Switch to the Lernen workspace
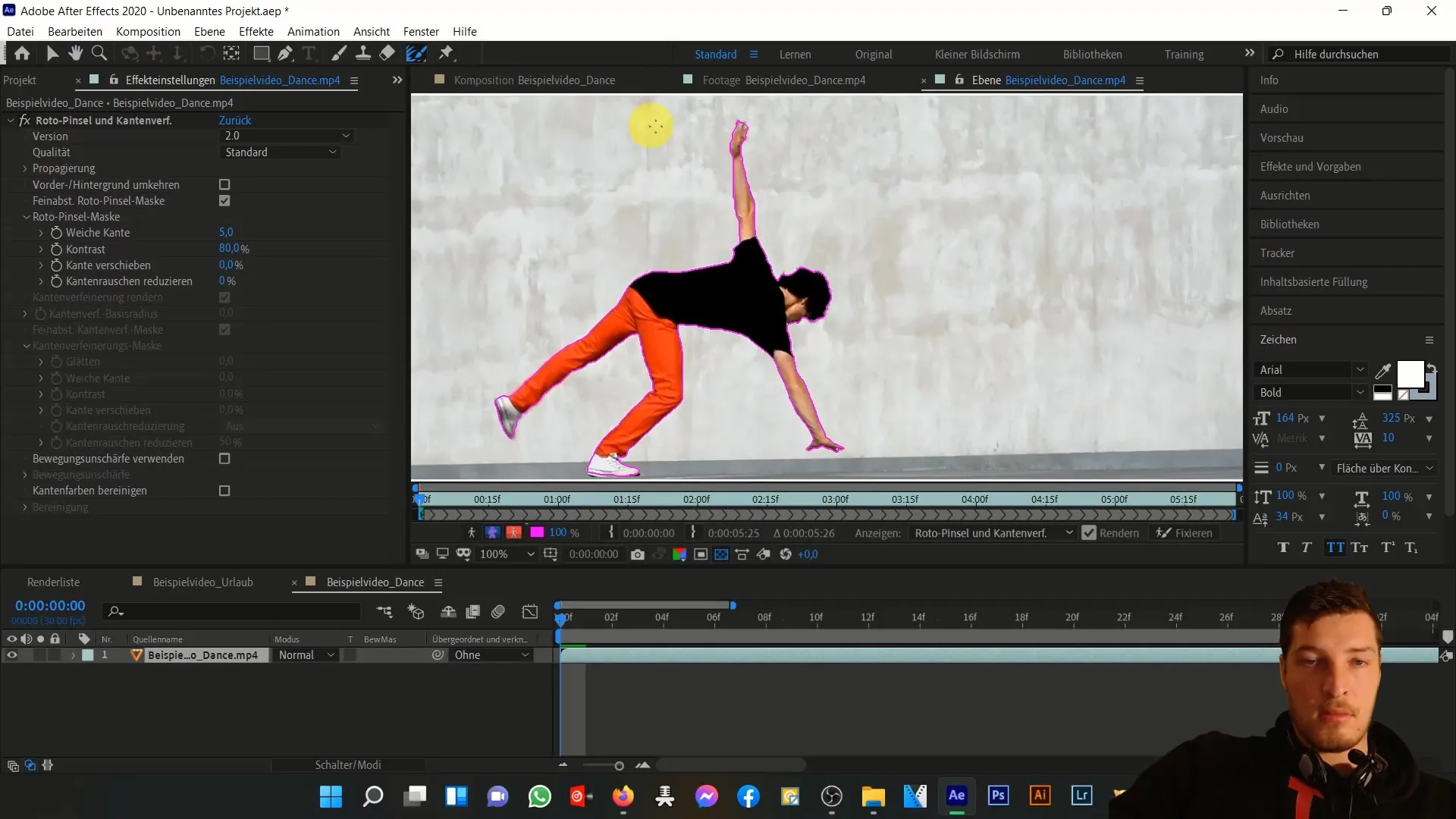 (x=795, y=55)
